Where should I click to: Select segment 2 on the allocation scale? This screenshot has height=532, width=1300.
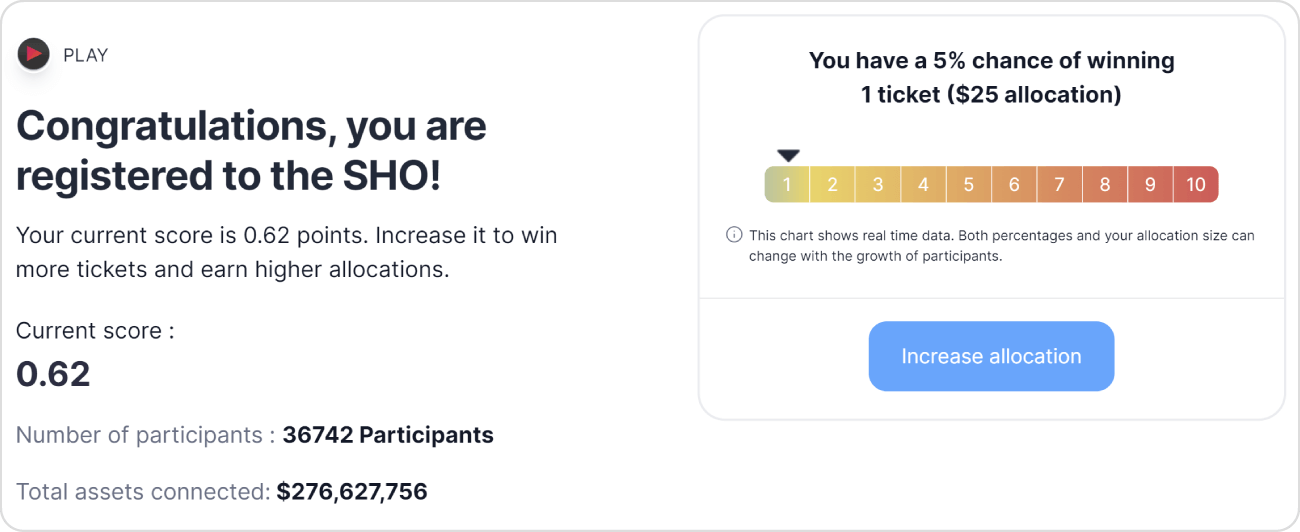click(832, 184)
